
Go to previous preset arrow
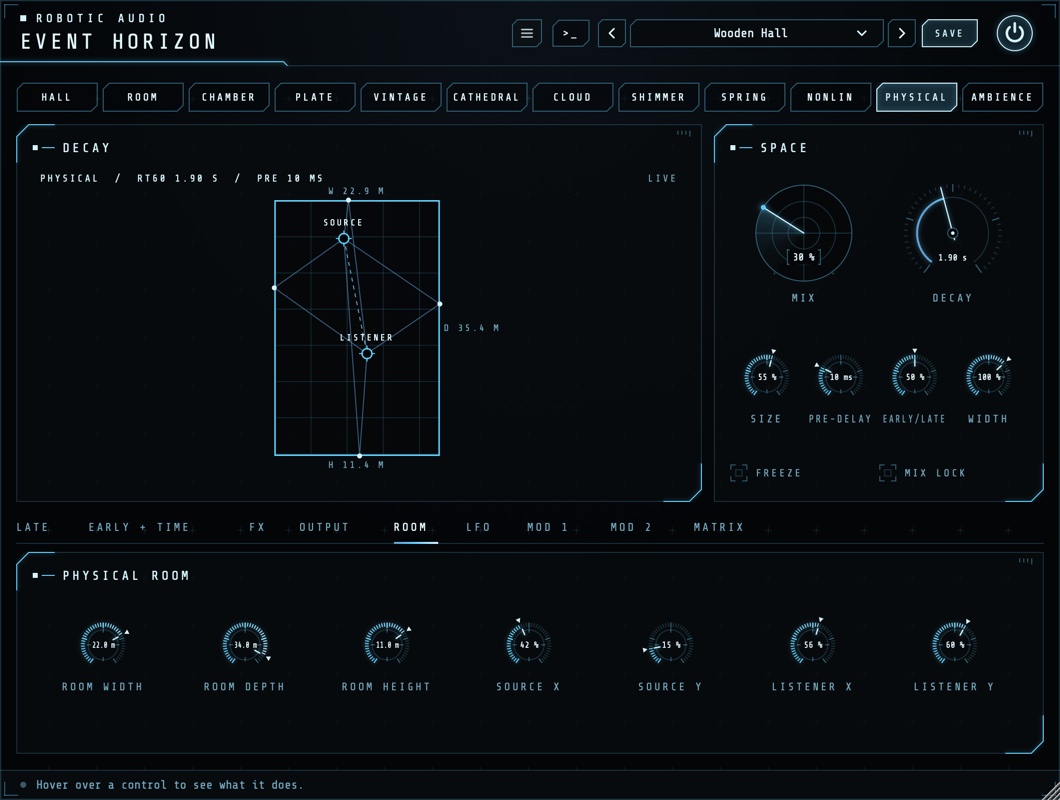click(x=612, y=33)
